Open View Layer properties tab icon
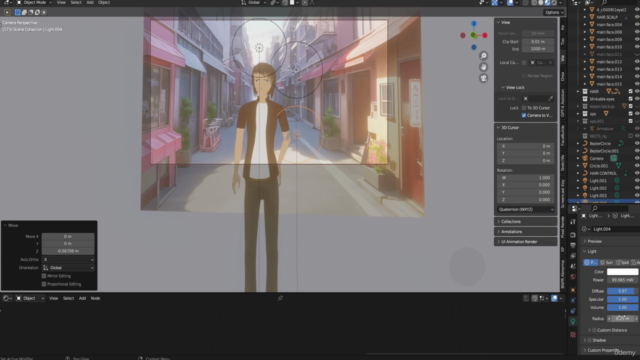Image resolution: width=640 pixels, height=360 pixels. (573, 256)
